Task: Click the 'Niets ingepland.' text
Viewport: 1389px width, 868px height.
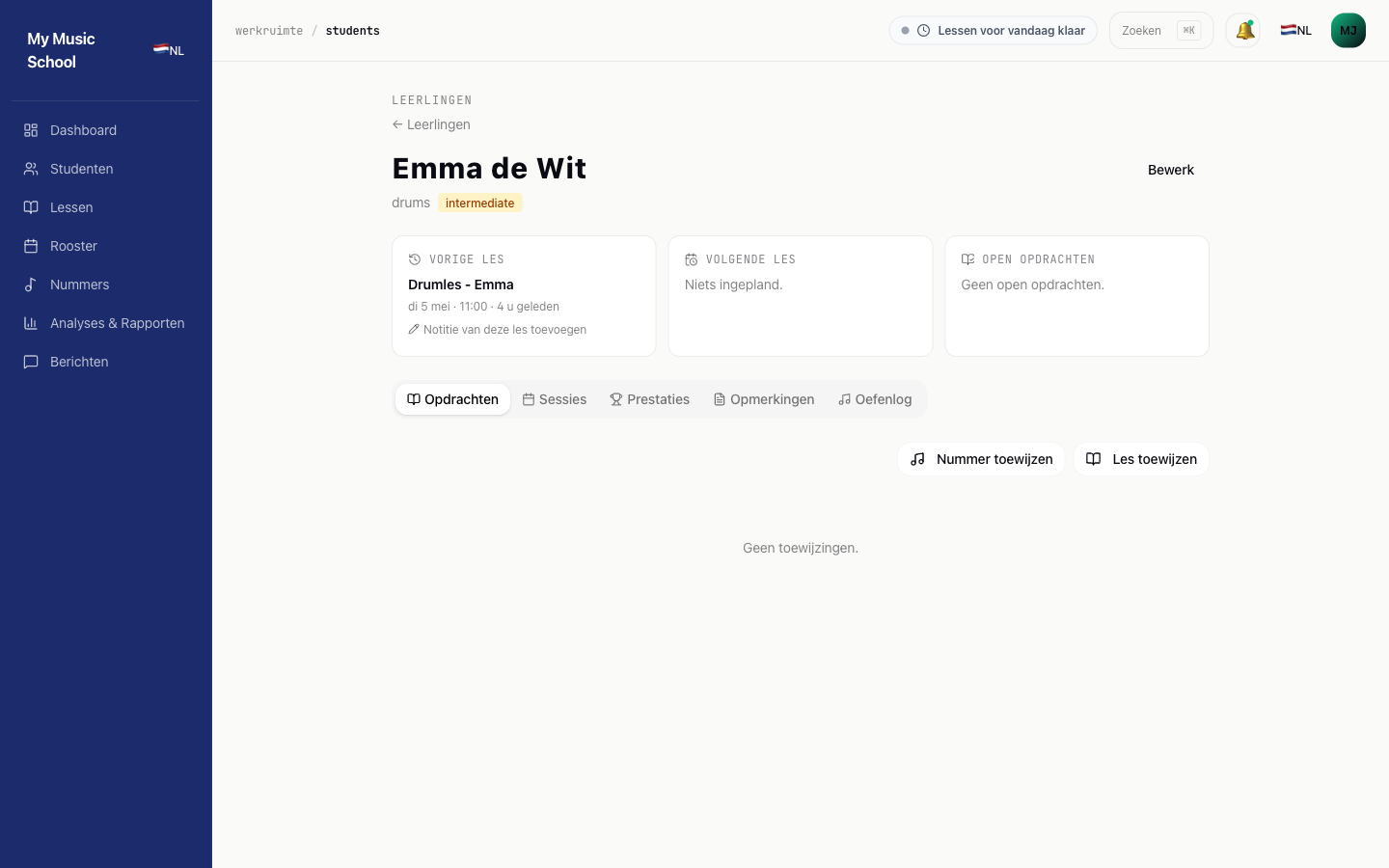Action: pyautogui.click(x=734, y=285)
